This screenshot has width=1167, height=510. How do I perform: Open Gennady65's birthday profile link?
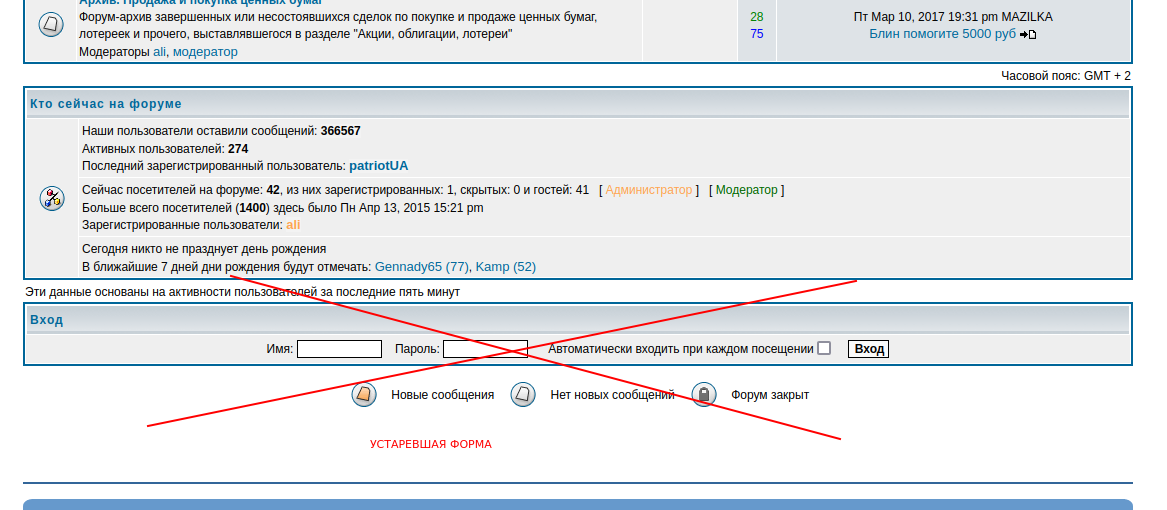421,267
